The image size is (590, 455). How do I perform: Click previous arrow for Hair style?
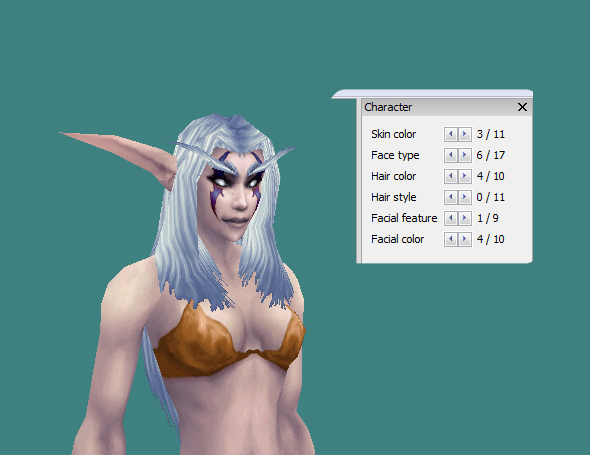[451, 197]
